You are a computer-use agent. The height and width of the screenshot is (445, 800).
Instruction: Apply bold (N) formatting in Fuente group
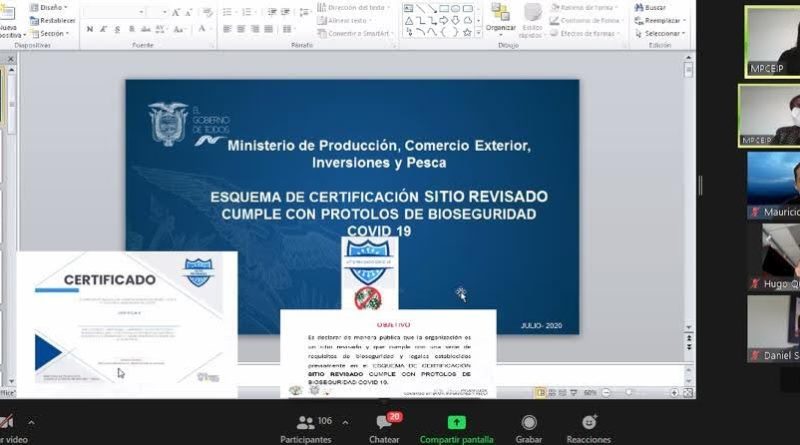(x=90, y=30)
